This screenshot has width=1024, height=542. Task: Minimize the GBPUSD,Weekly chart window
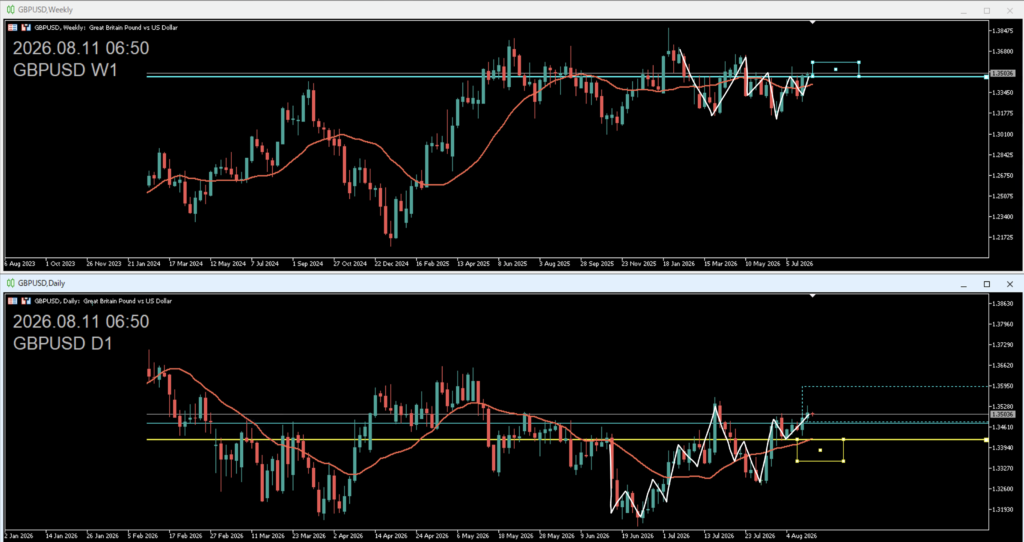(x=963, y=11)
